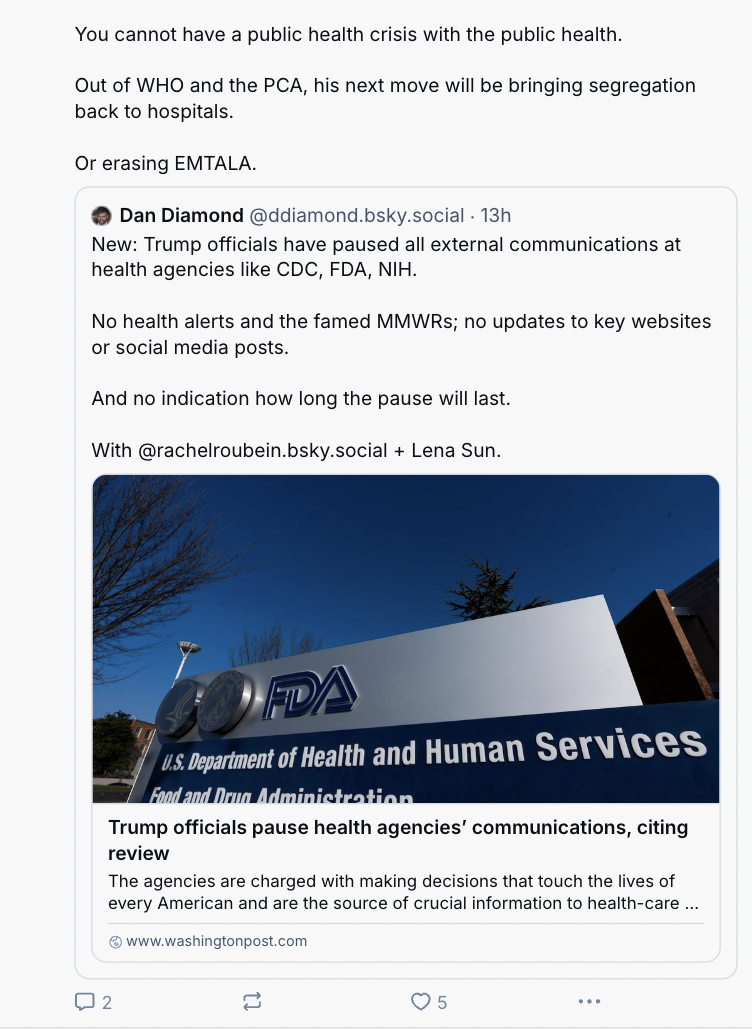Click the 13h timestamp of quoted post
Image resolution: width=752 pixels, height=1030 pixels.
(x=495, y=215)
